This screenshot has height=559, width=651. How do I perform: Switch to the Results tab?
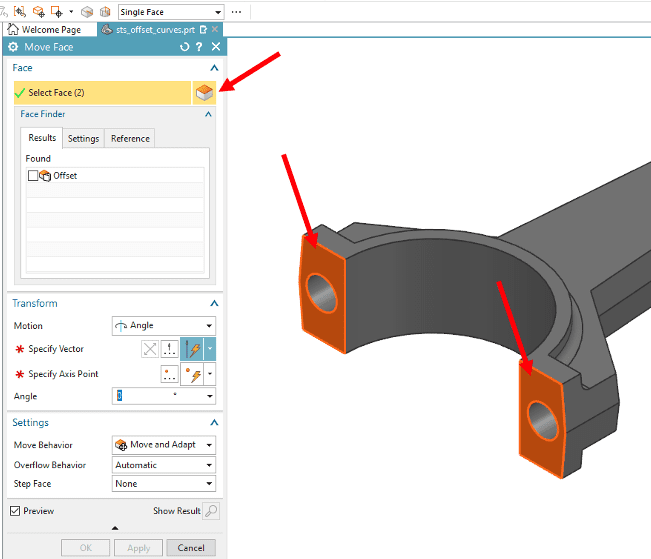42,138
